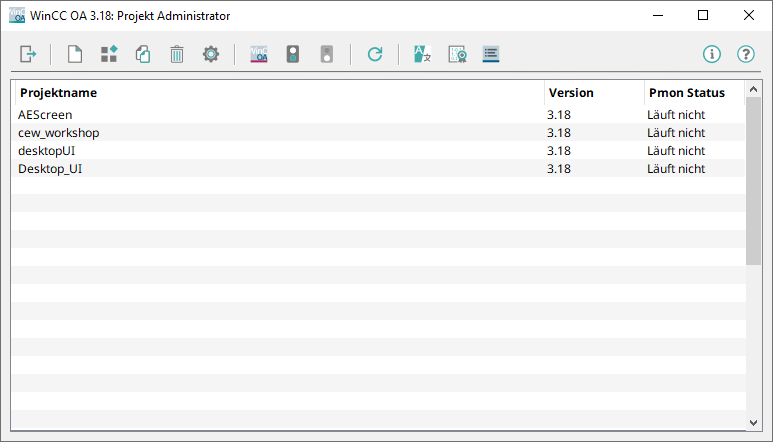This screenshot has height=442, width=773.
Task: Click the scrollbar down arrow
Action: point(753,422)
